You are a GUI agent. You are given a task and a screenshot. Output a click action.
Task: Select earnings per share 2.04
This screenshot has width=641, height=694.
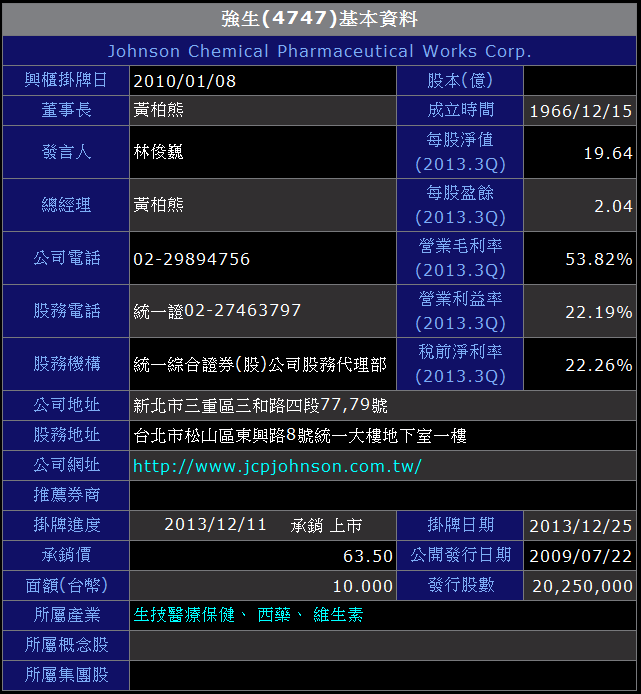point(613,206)
